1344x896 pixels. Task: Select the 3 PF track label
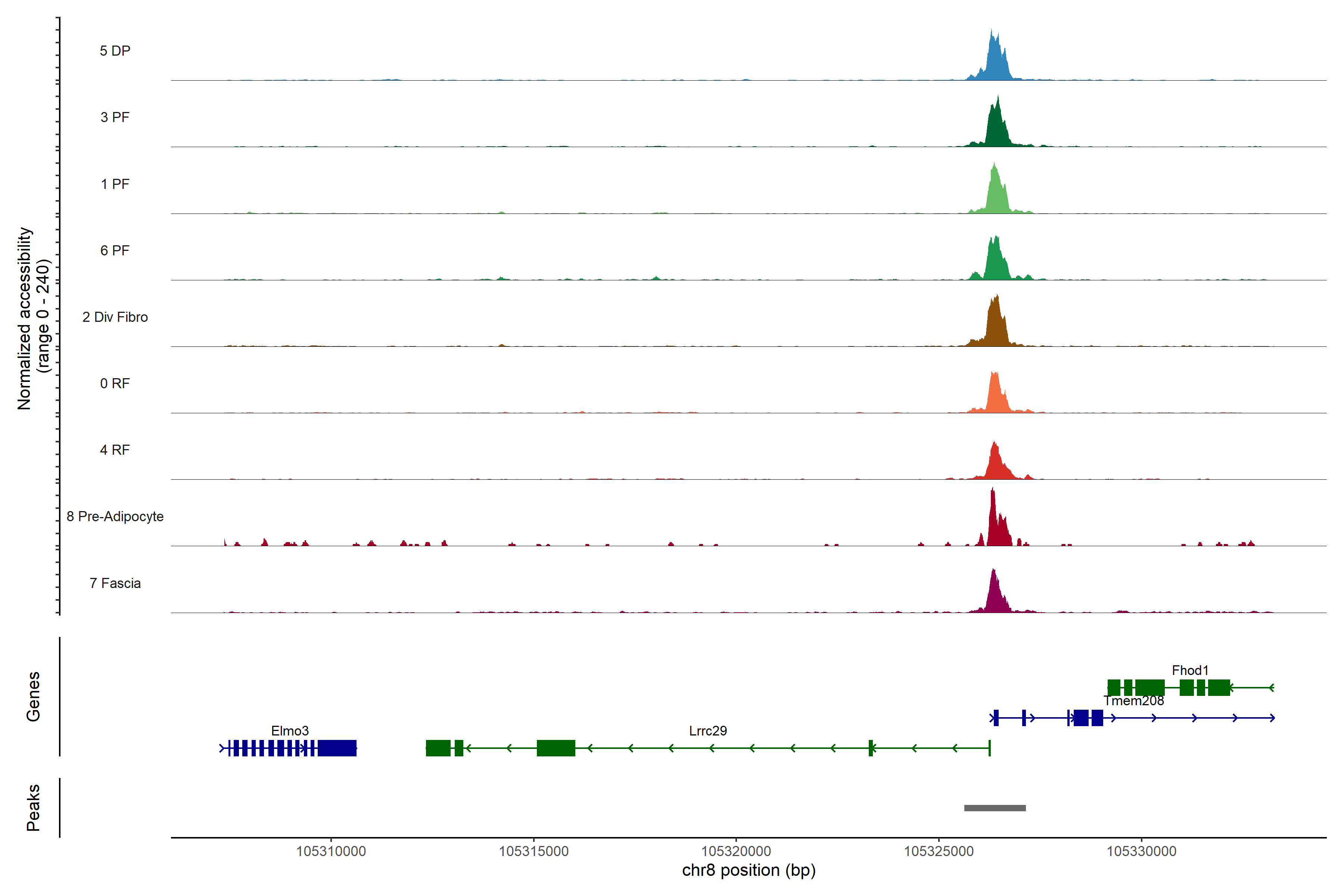[x=115, y=117]
